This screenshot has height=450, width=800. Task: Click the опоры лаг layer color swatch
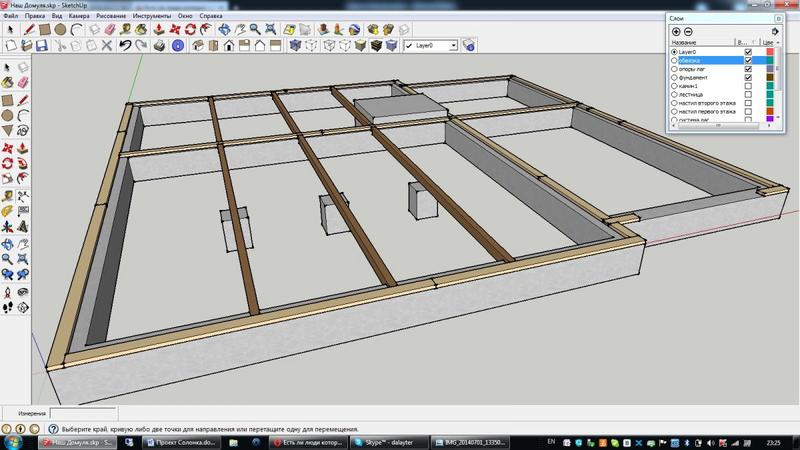point(769,69)
